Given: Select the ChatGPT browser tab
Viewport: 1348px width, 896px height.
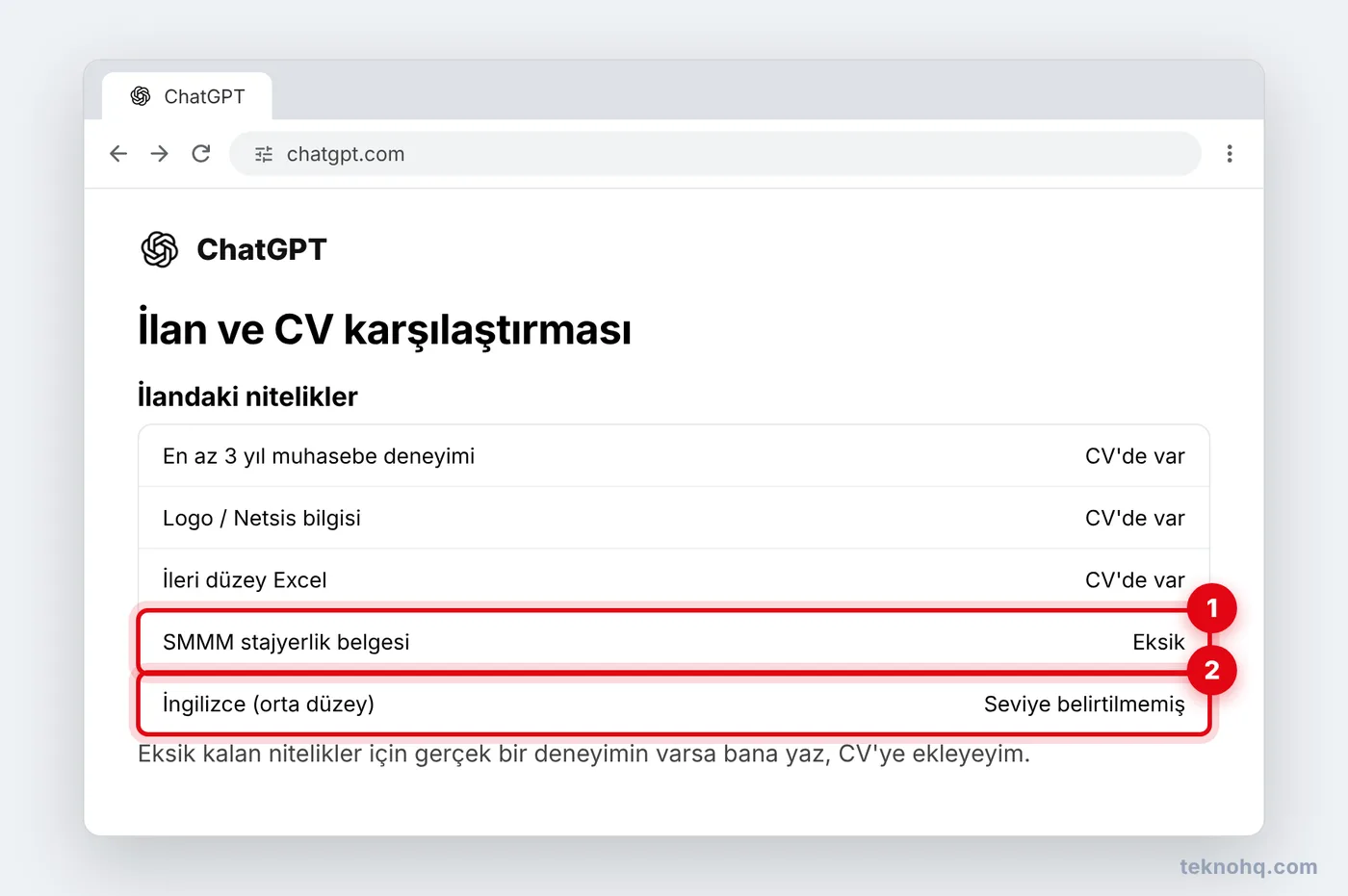Looking at the screenshot, I should (187, 96).
